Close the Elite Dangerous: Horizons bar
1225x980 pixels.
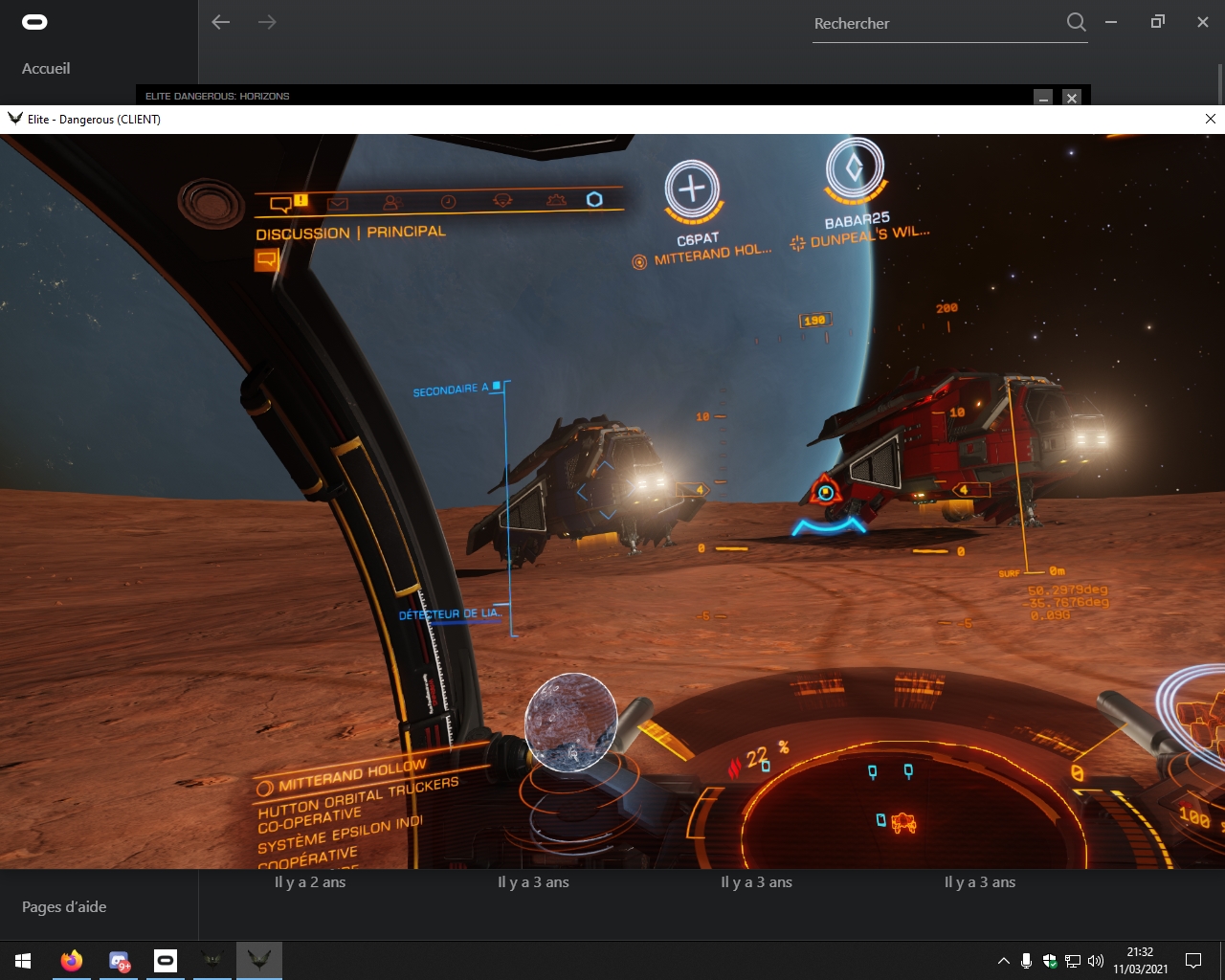tap(1072, 97)
